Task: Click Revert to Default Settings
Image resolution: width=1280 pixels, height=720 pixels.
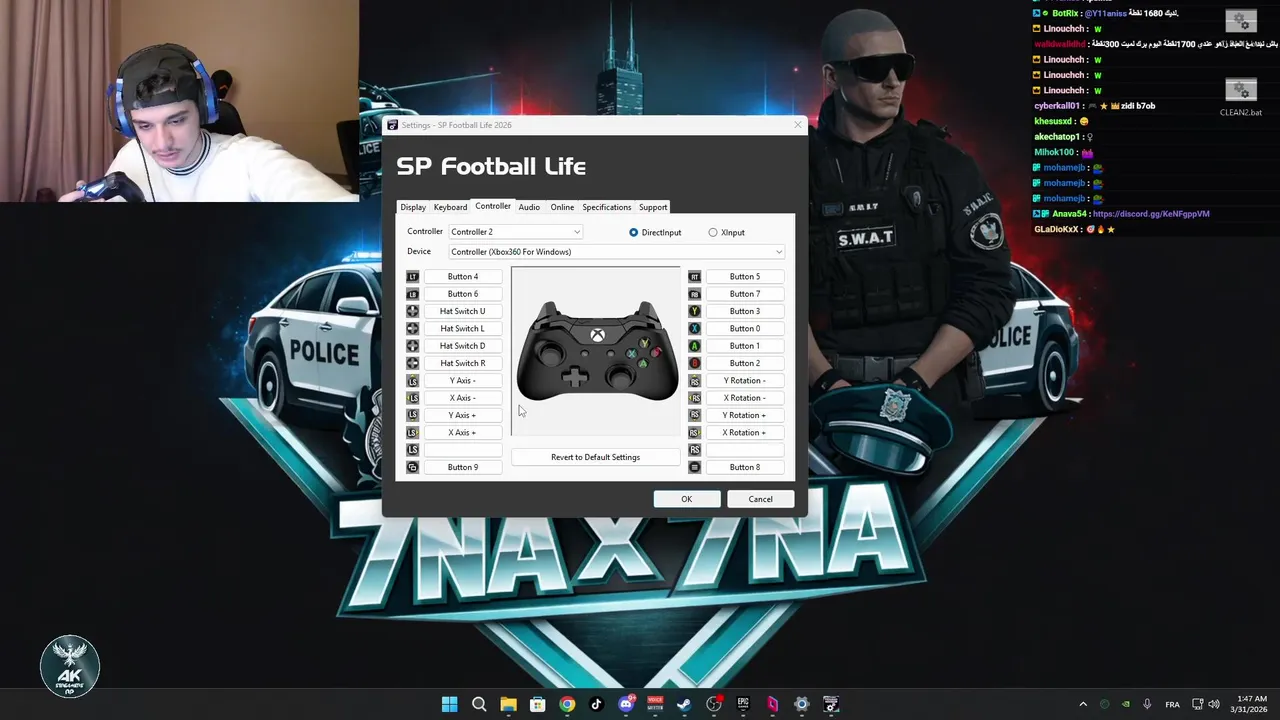Action: [x=595, y=457]
